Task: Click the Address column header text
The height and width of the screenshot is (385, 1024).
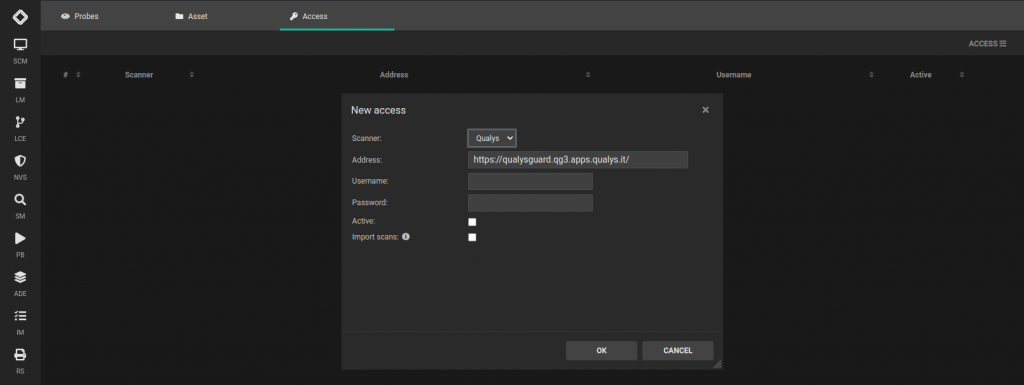Action: tap(394, 75)
